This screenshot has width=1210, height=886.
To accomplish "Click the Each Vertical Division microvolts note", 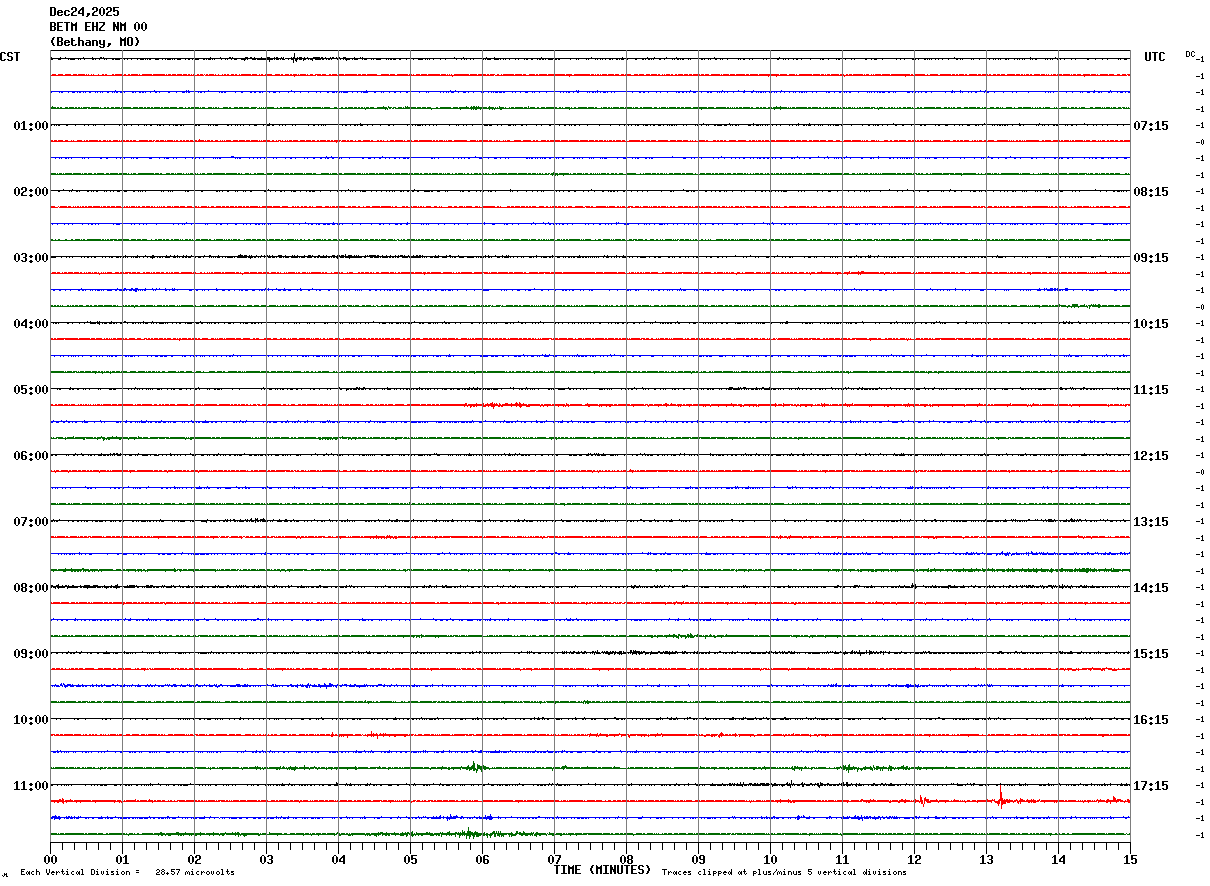I will [x=127, y=873].
